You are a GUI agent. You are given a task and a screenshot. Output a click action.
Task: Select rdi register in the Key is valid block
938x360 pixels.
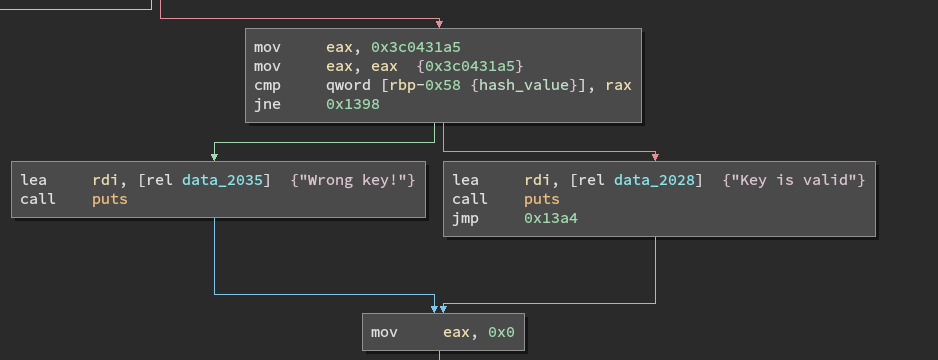click(537, 180)
